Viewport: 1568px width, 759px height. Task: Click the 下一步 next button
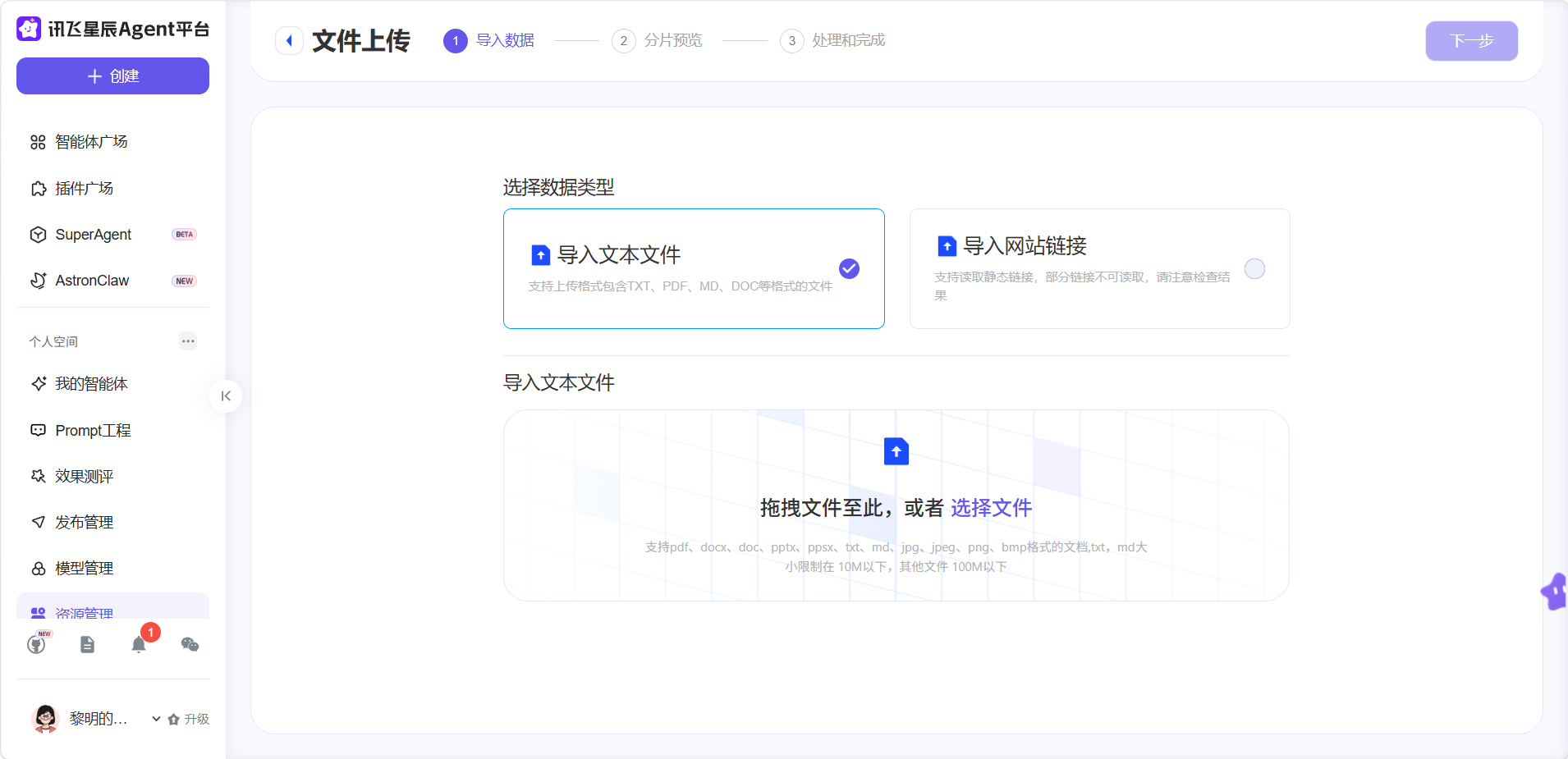(x=1471, y=40)
